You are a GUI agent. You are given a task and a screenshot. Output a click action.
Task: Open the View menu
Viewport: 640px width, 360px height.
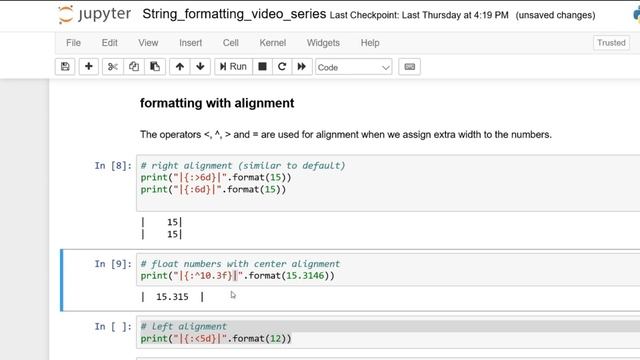(148, 43)
